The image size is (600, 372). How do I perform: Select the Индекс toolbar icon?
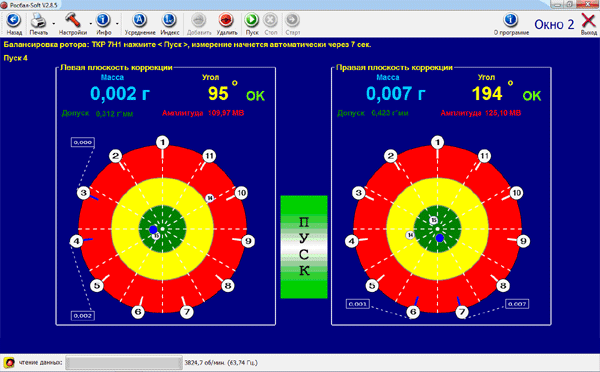click(x=170, y=23)
